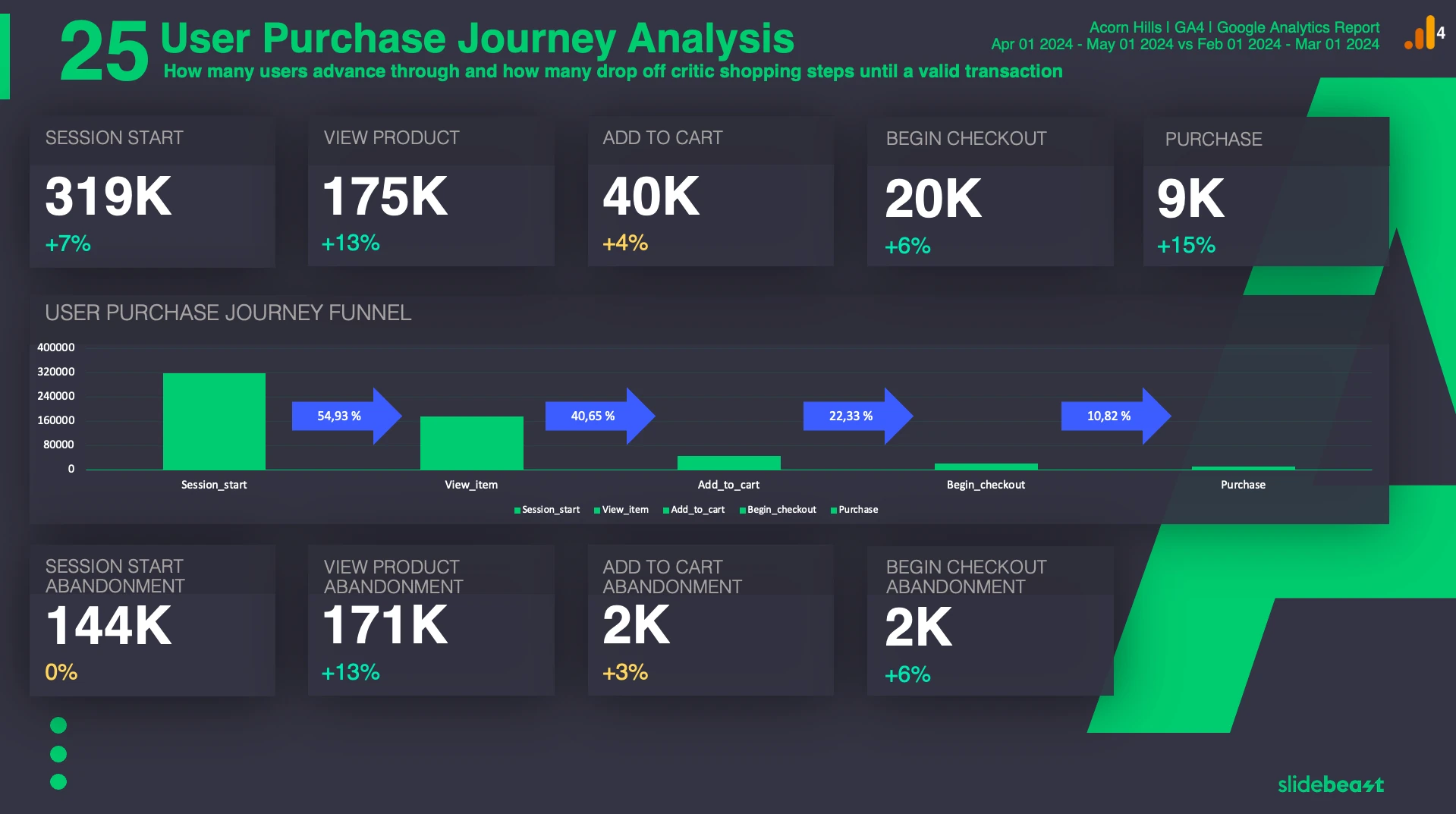Click the 160000 axis label
Screen dimensions: 1456x814
click(56, 420)
